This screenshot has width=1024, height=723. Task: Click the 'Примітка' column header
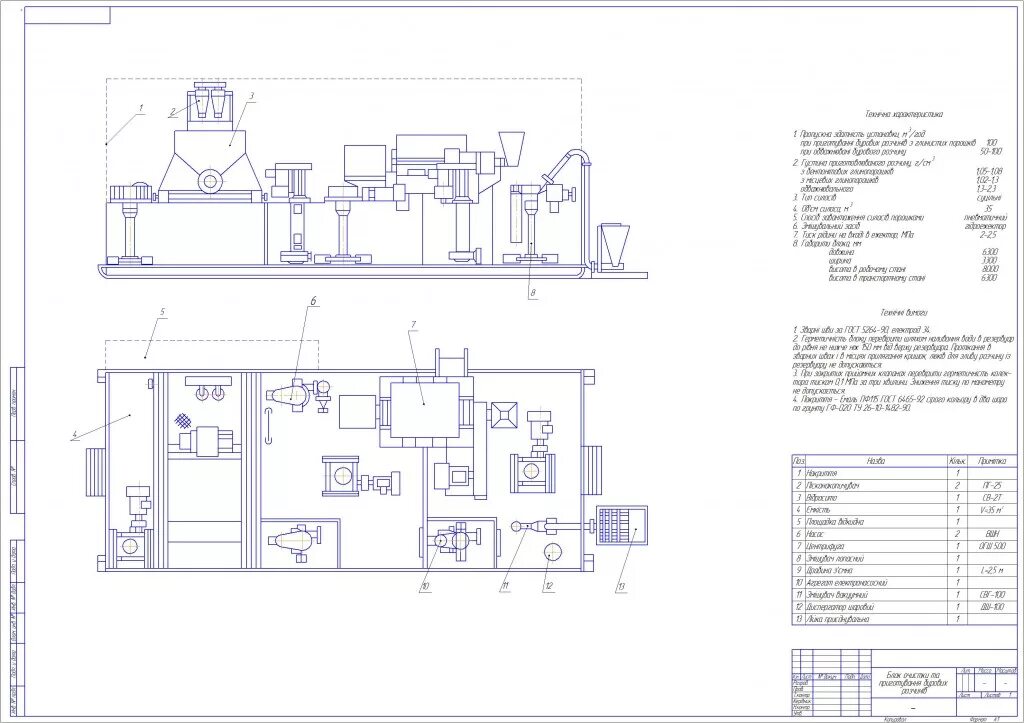tap(992, 461)
